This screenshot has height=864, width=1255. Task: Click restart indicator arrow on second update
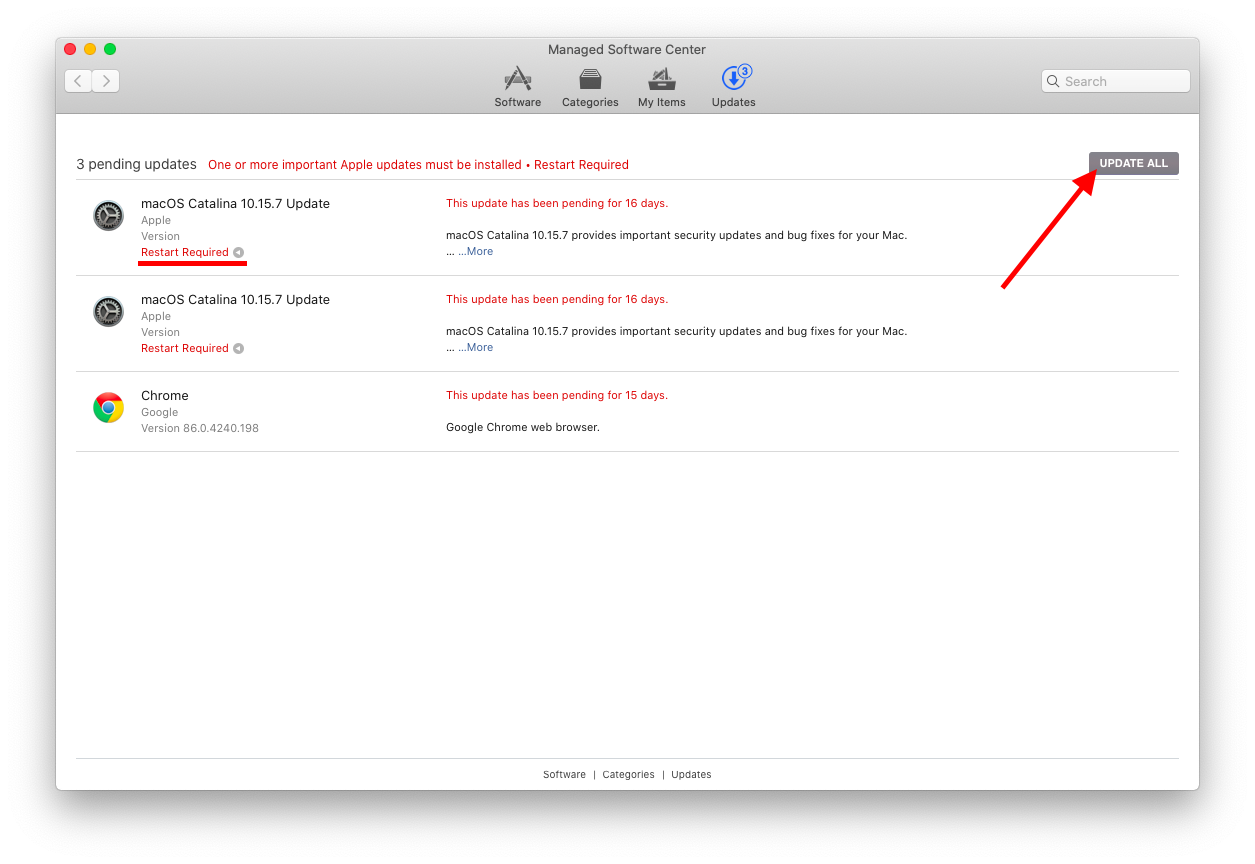[x=238, y=349]
